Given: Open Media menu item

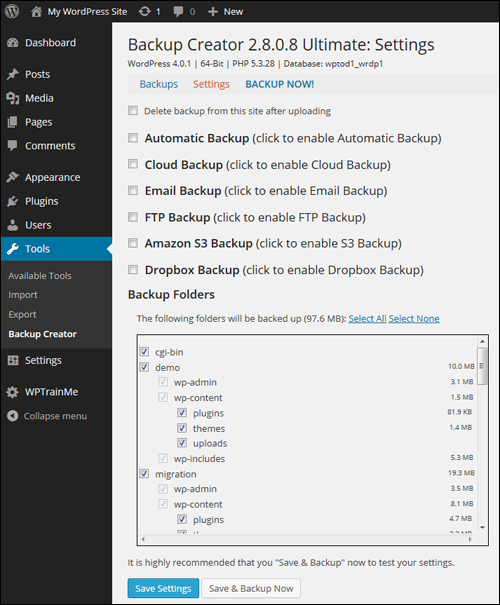Looking at the screenshot, I should pyautogui.click(x=39, y=98).
